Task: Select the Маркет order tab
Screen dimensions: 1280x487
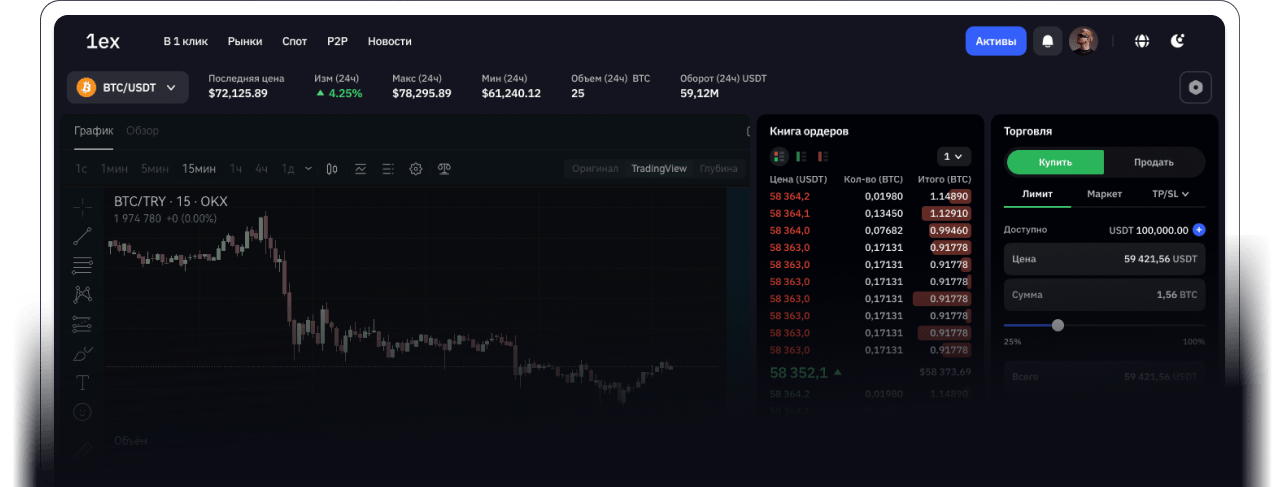Action: click(x=1104, y=194)
